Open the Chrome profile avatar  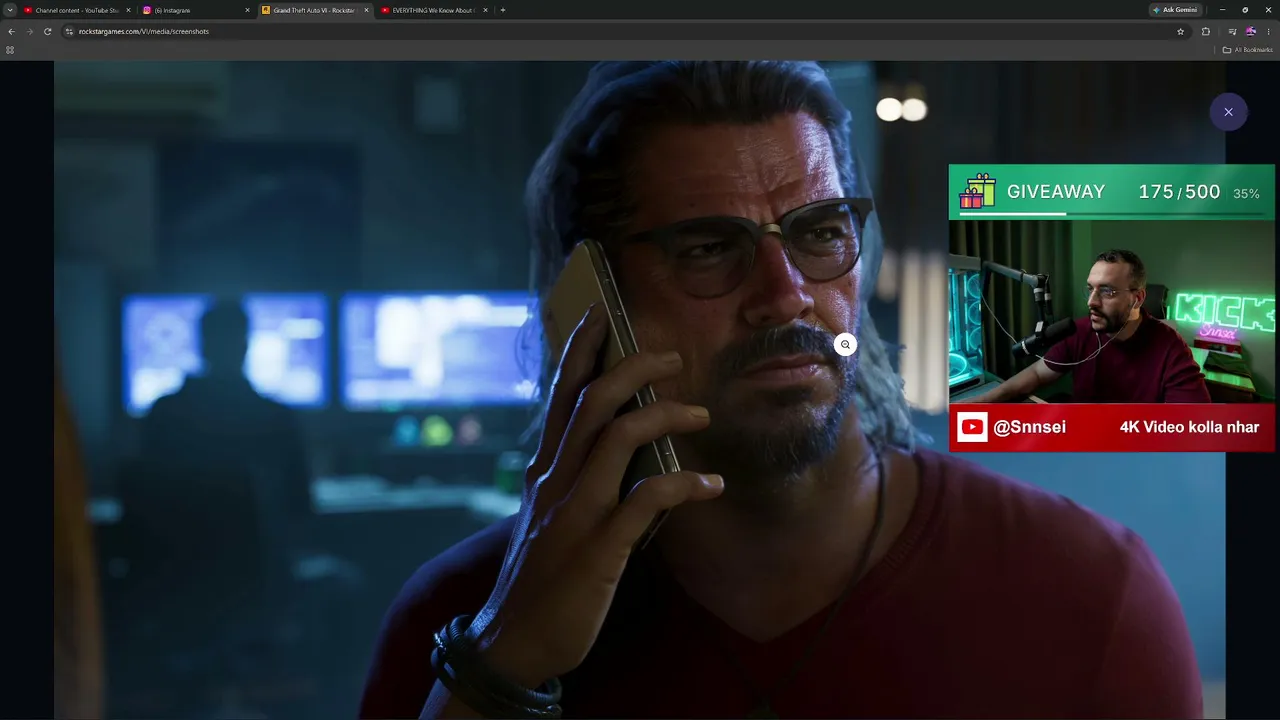click(x=1250, y=31)
